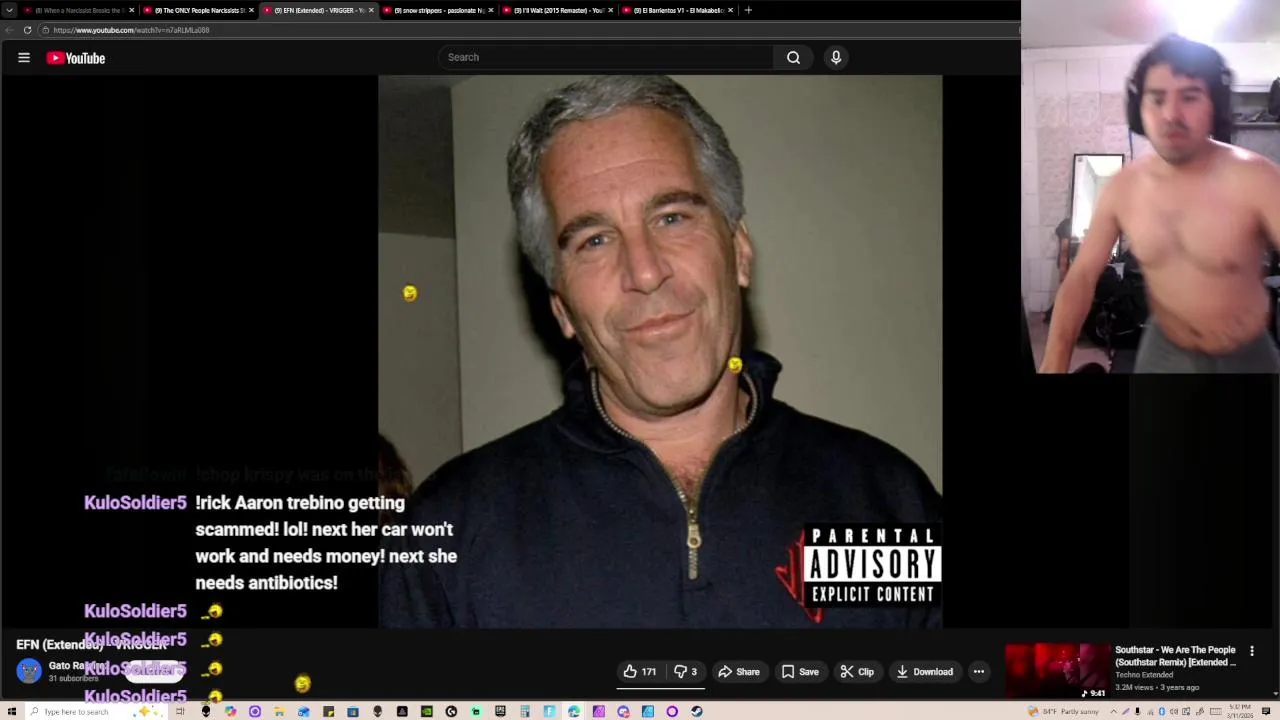Open File Explorer folder on taskbar

click(278, 711)
